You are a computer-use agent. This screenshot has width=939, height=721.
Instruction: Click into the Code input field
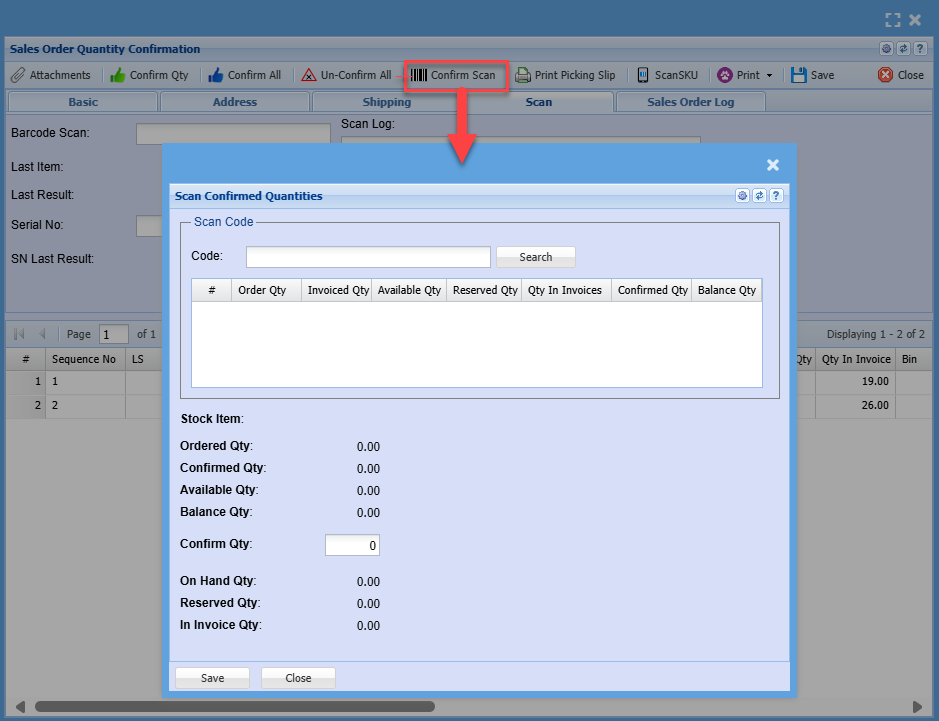click(x=368, y=257)
